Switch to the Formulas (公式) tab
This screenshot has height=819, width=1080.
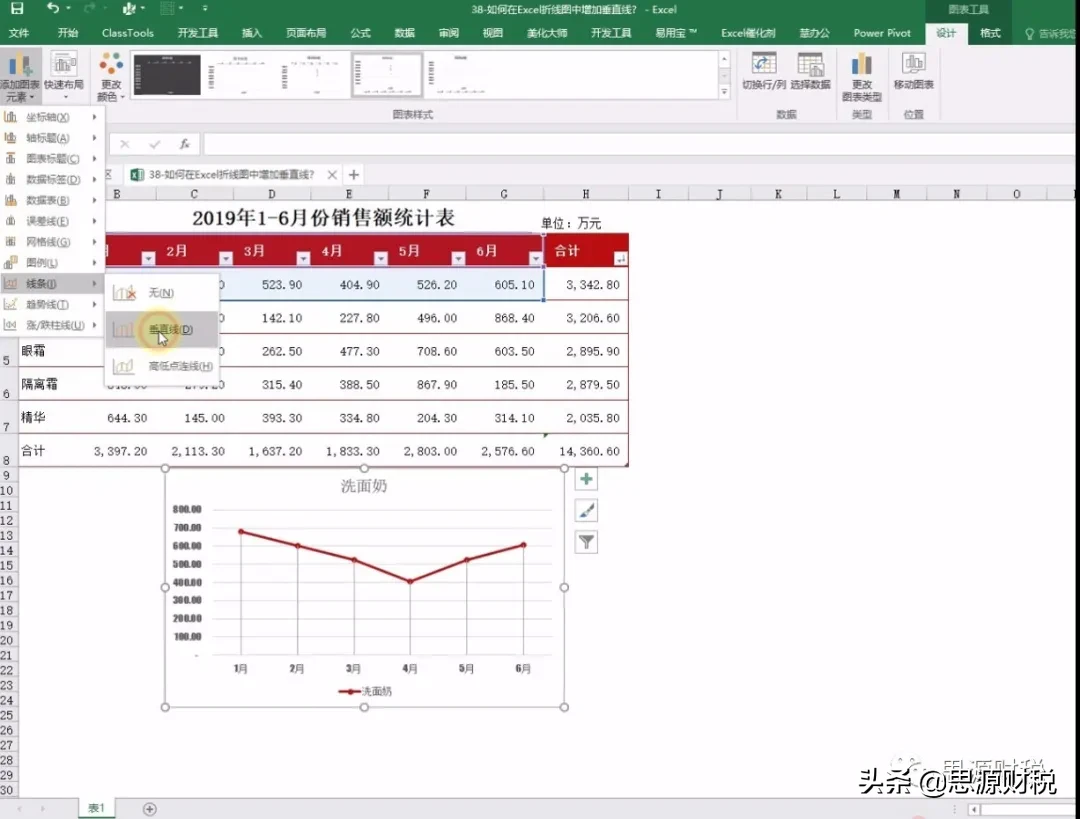pos(360,33)
